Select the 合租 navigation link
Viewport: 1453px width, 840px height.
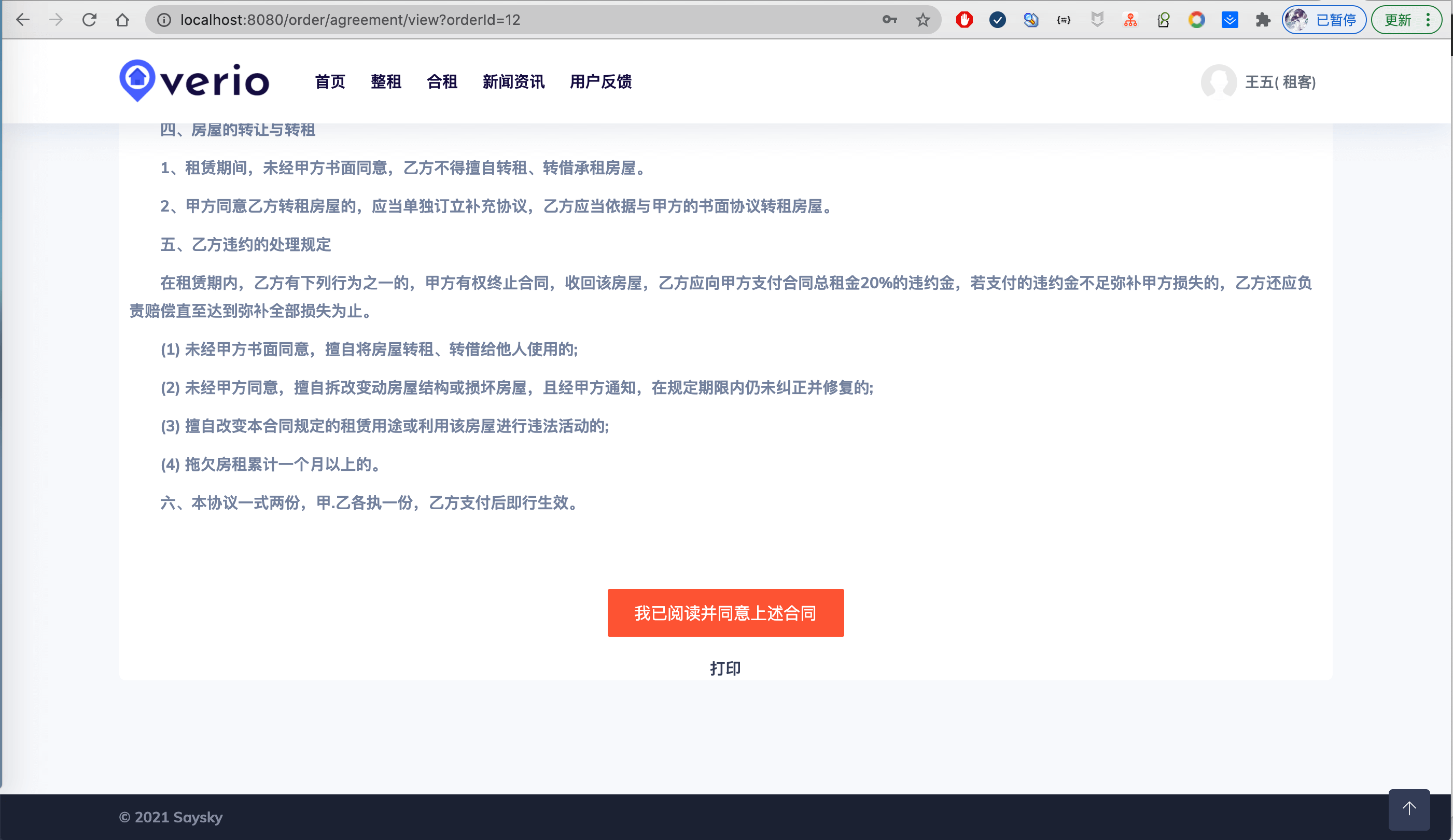pos(442,82)
